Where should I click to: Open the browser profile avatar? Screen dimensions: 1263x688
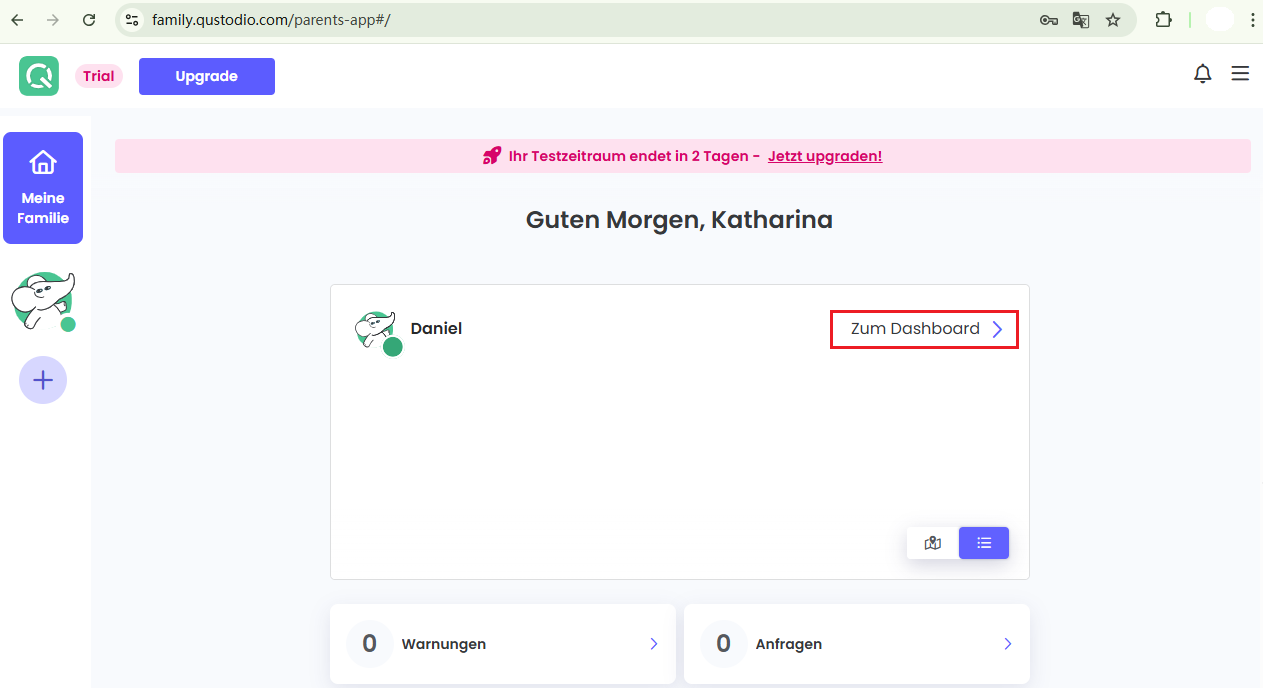pos(1219,20)
